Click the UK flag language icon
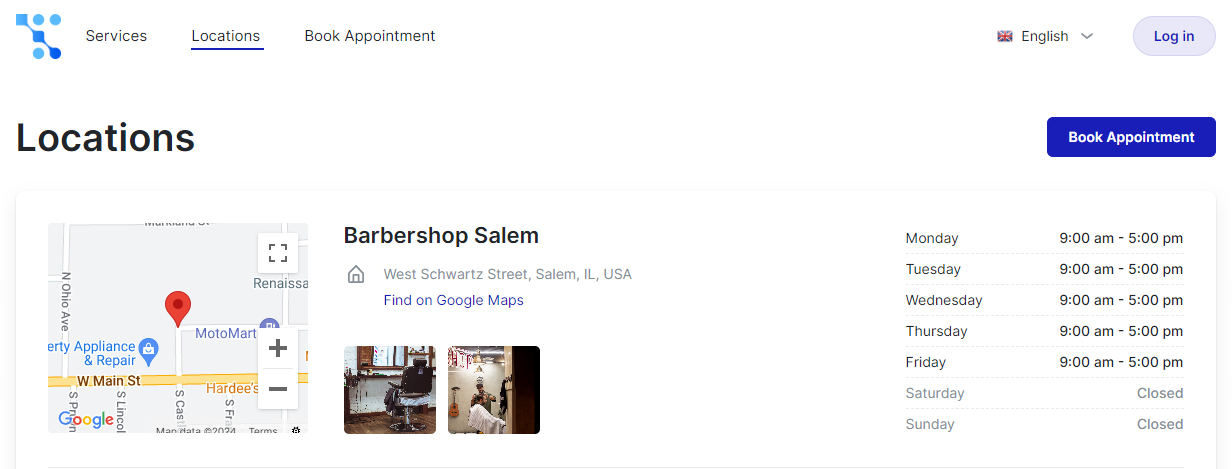Screen dimensions: 1232x469 (1005, 36)
